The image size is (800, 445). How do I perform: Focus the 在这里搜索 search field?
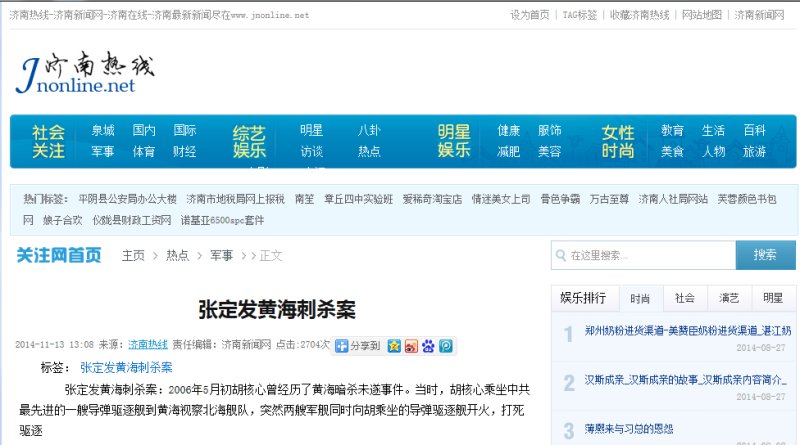[643, 255]
